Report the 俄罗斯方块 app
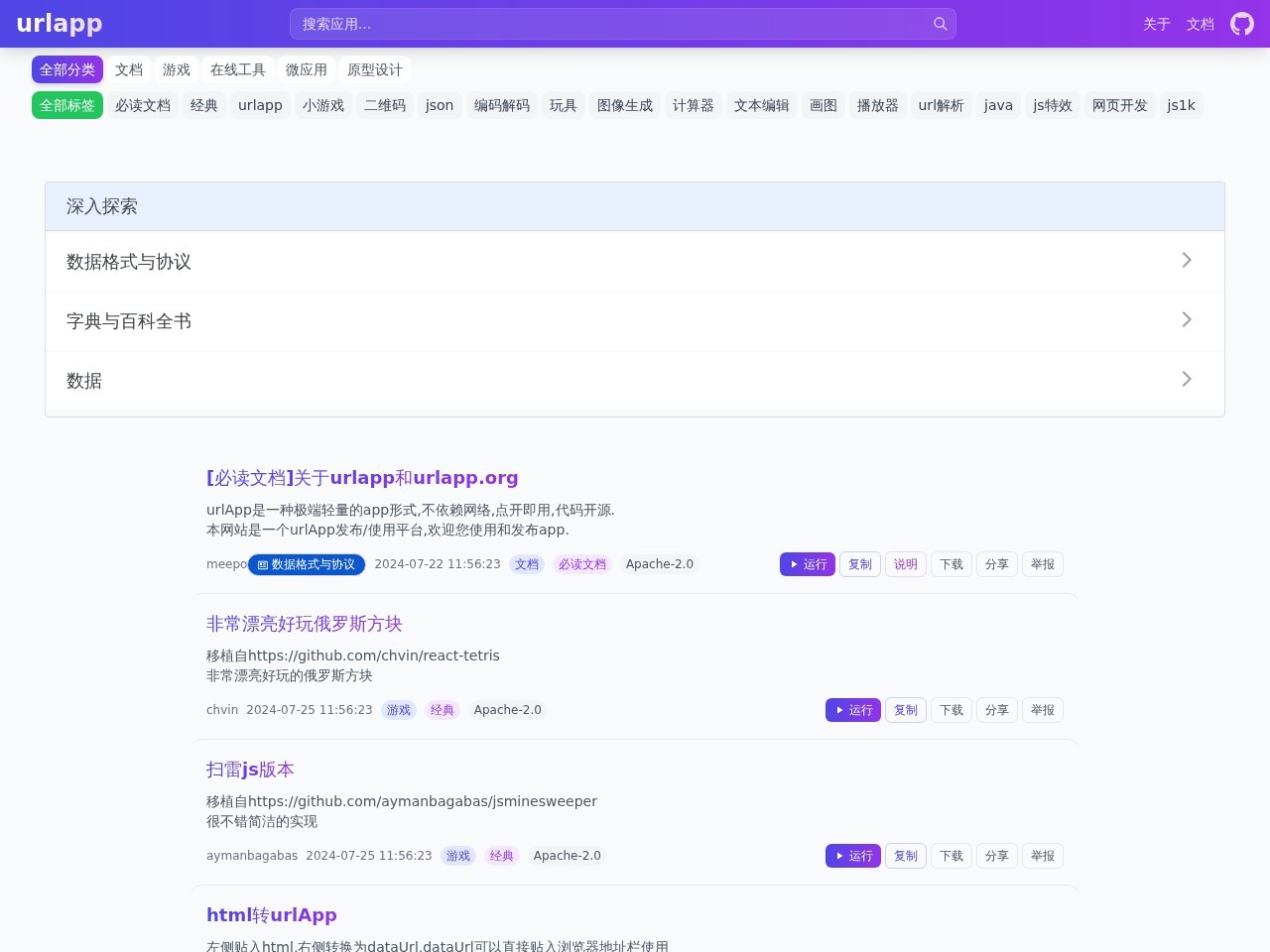1270x952 pixels. pos(1043,710)
